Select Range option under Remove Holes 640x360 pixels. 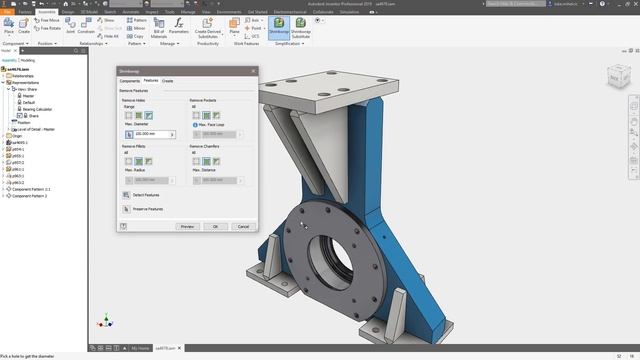point(149,116)
